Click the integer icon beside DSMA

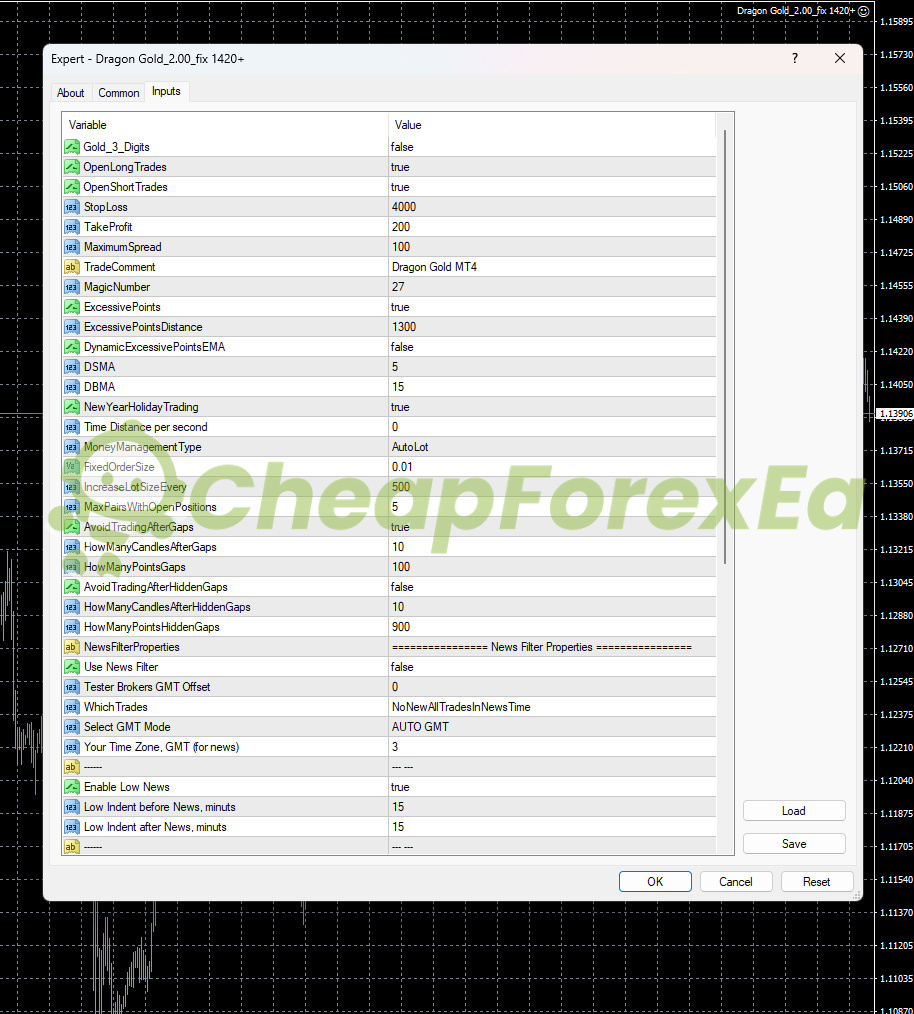(72, 367)
